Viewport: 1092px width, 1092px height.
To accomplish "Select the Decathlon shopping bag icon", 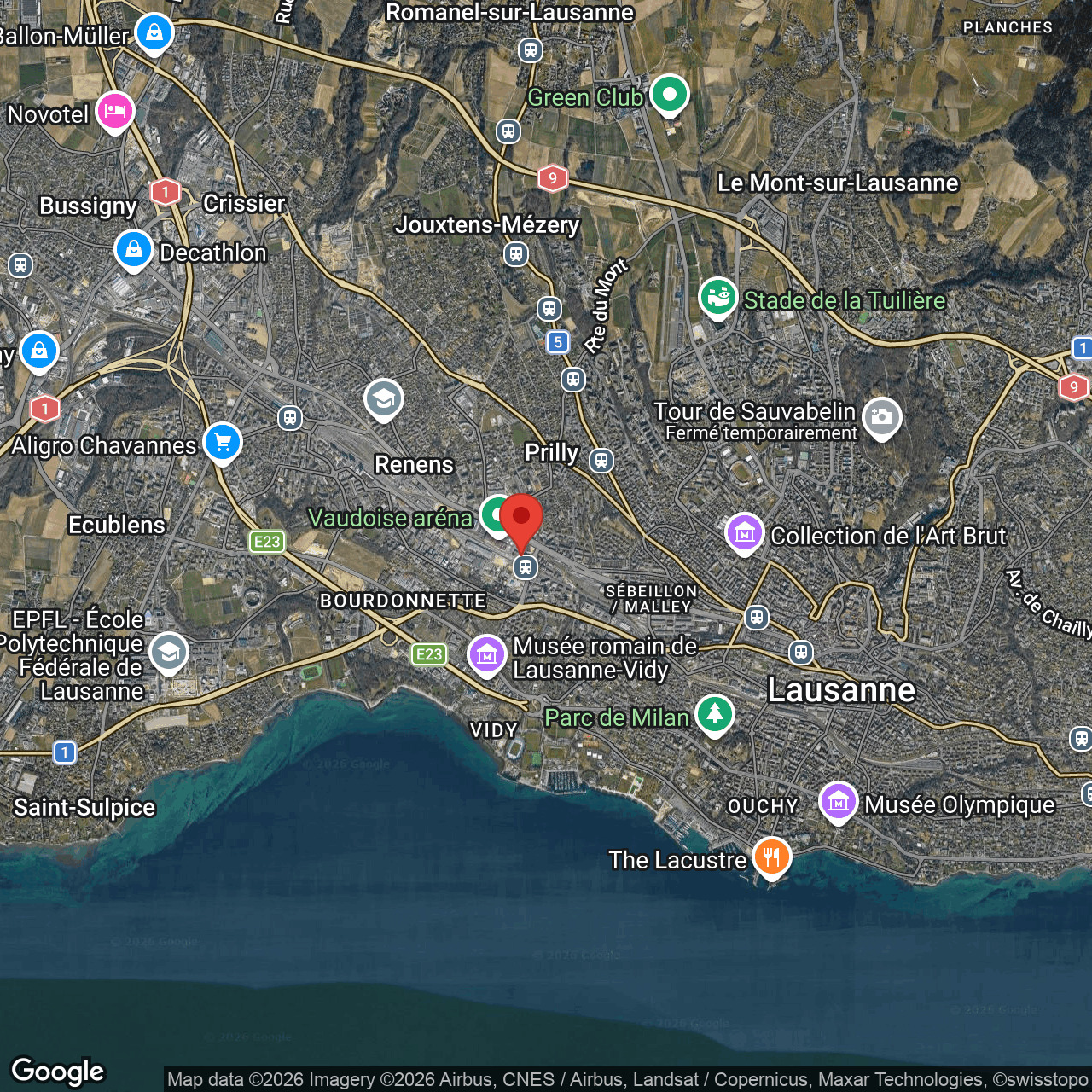I will tap(134, 249).
